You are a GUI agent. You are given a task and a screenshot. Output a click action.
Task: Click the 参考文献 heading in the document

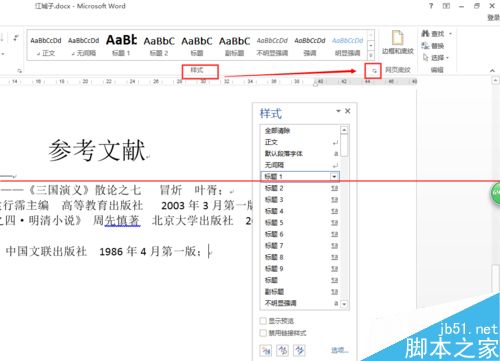pyautogui.click(x=97, y=150)
